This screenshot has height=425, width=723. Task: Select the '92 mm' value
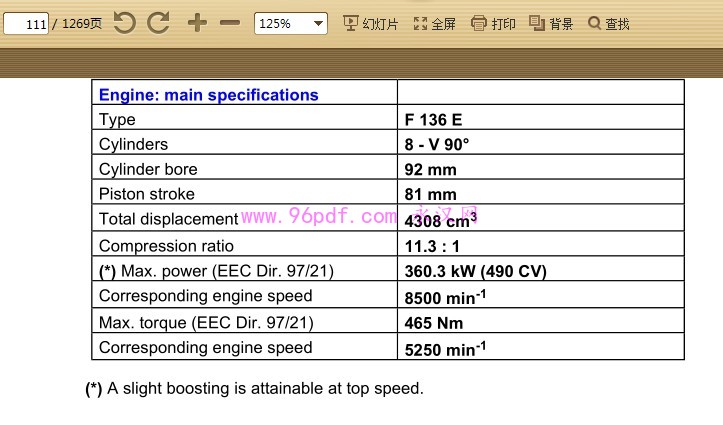click(431, 170)
